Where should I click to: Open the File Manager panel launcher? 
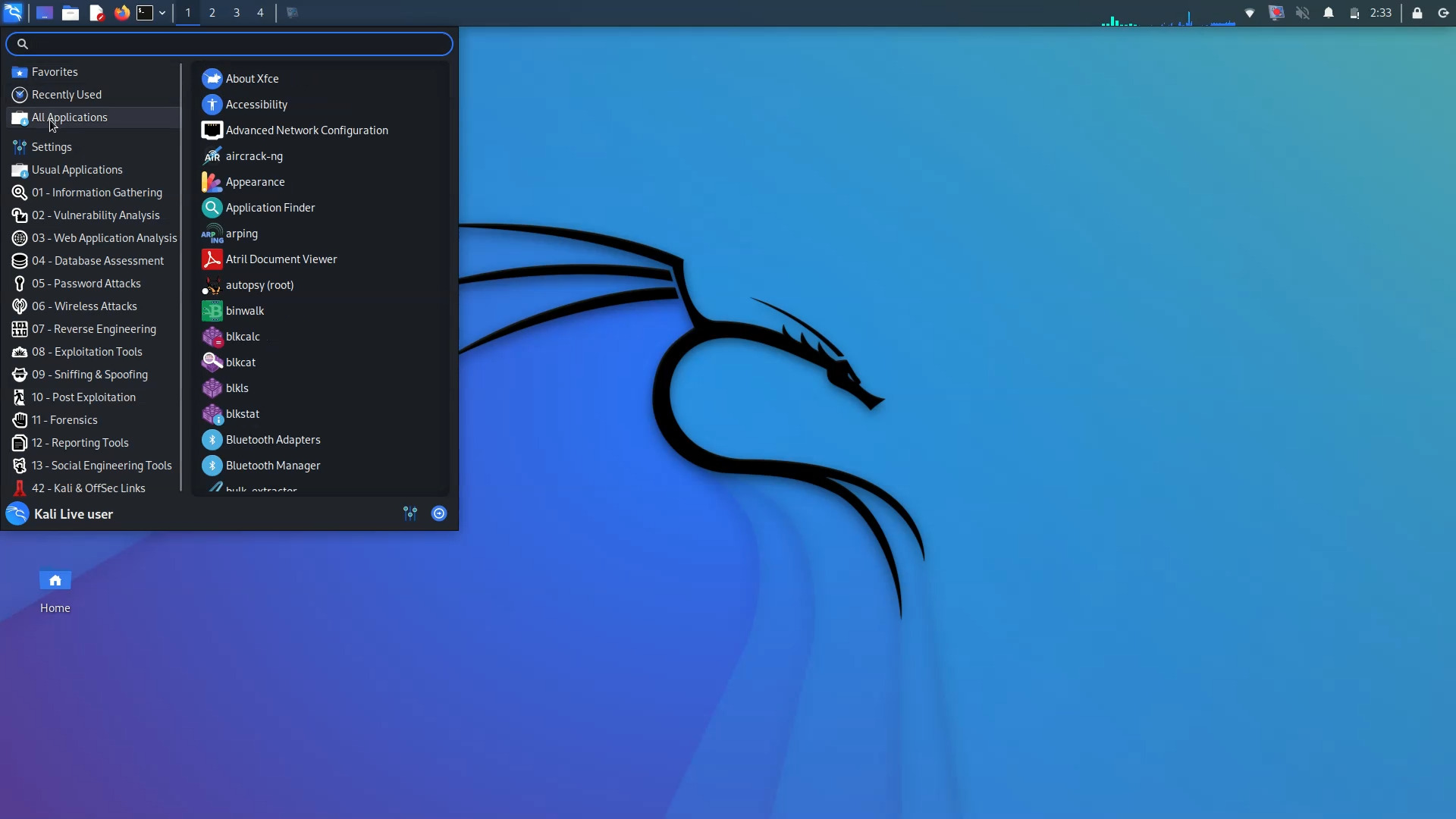tap(71, 13)
